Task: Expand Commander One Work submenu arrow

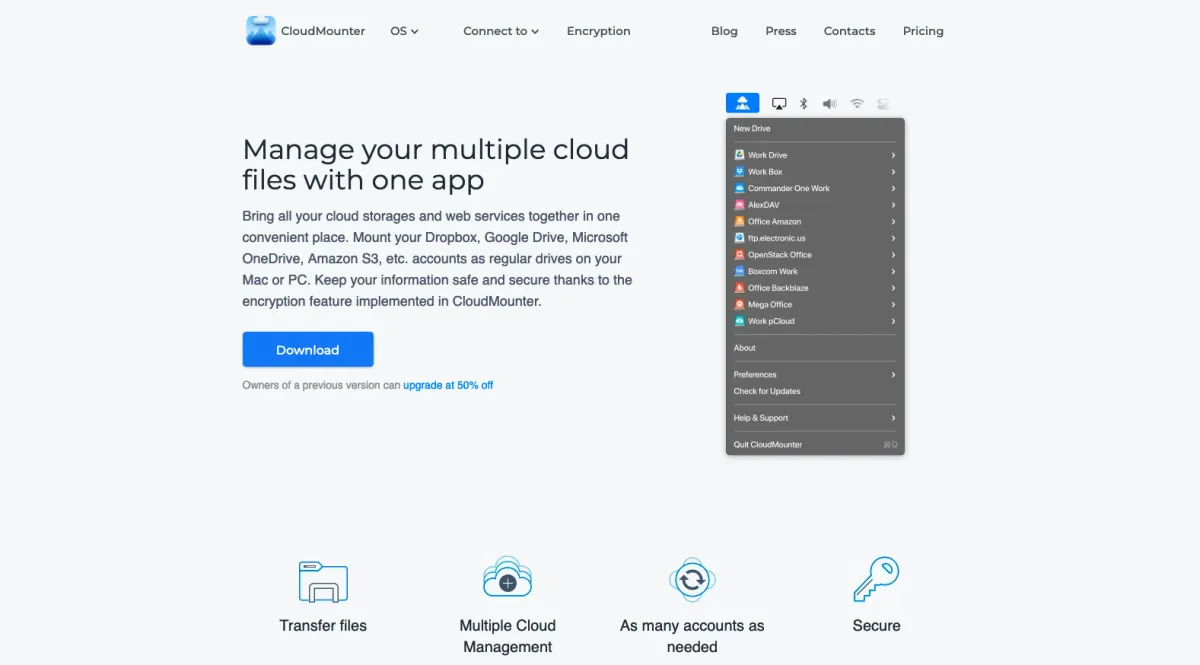Action: tap(893, 188)
